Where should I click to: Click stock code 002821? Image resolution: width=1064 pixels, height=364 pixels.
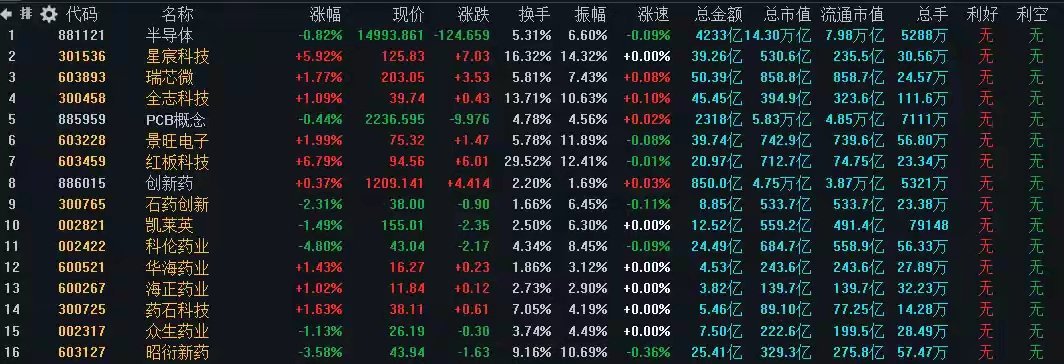[82, 225]
